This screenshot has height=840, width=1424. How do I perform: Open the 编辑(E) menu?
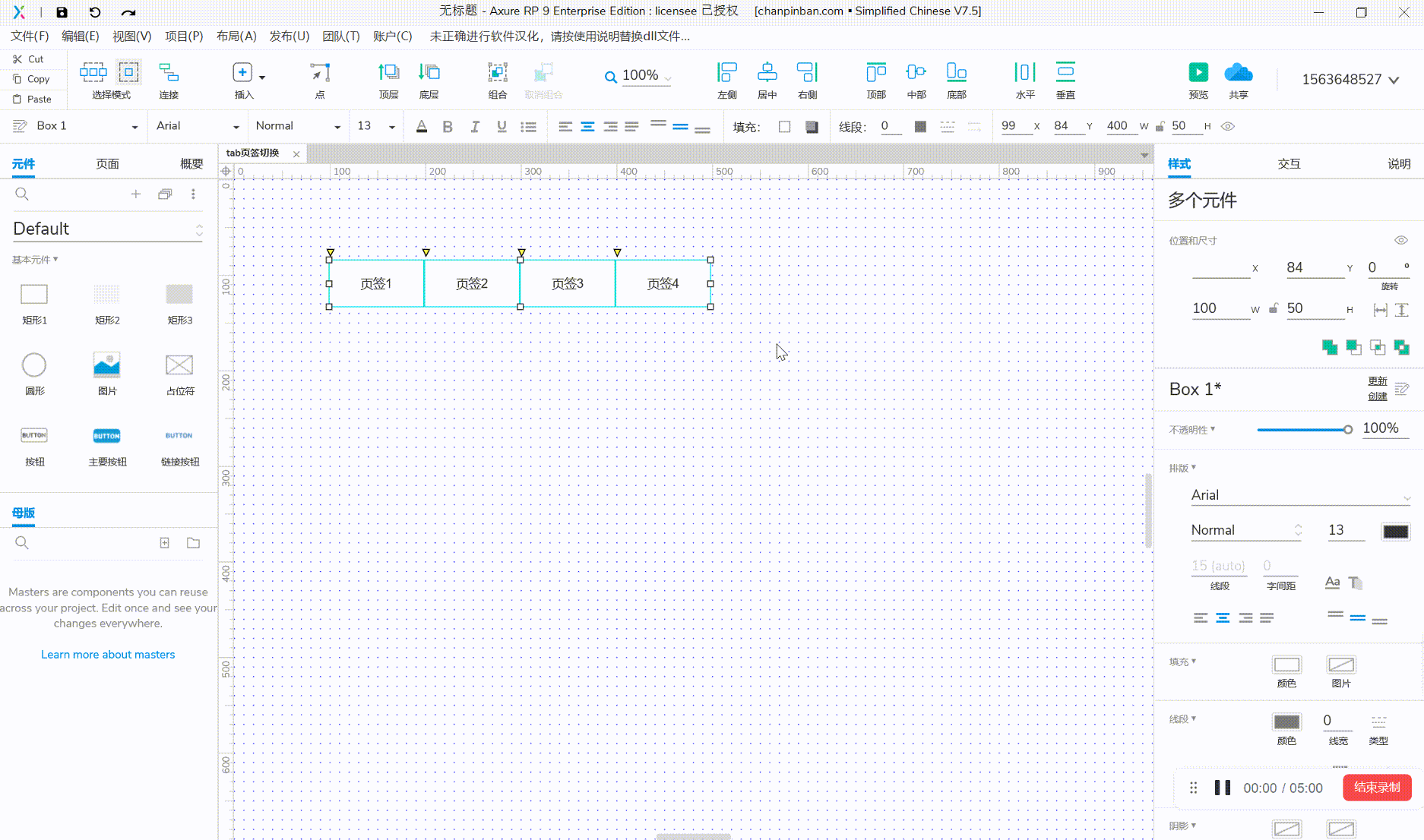(x=81, y=36)
